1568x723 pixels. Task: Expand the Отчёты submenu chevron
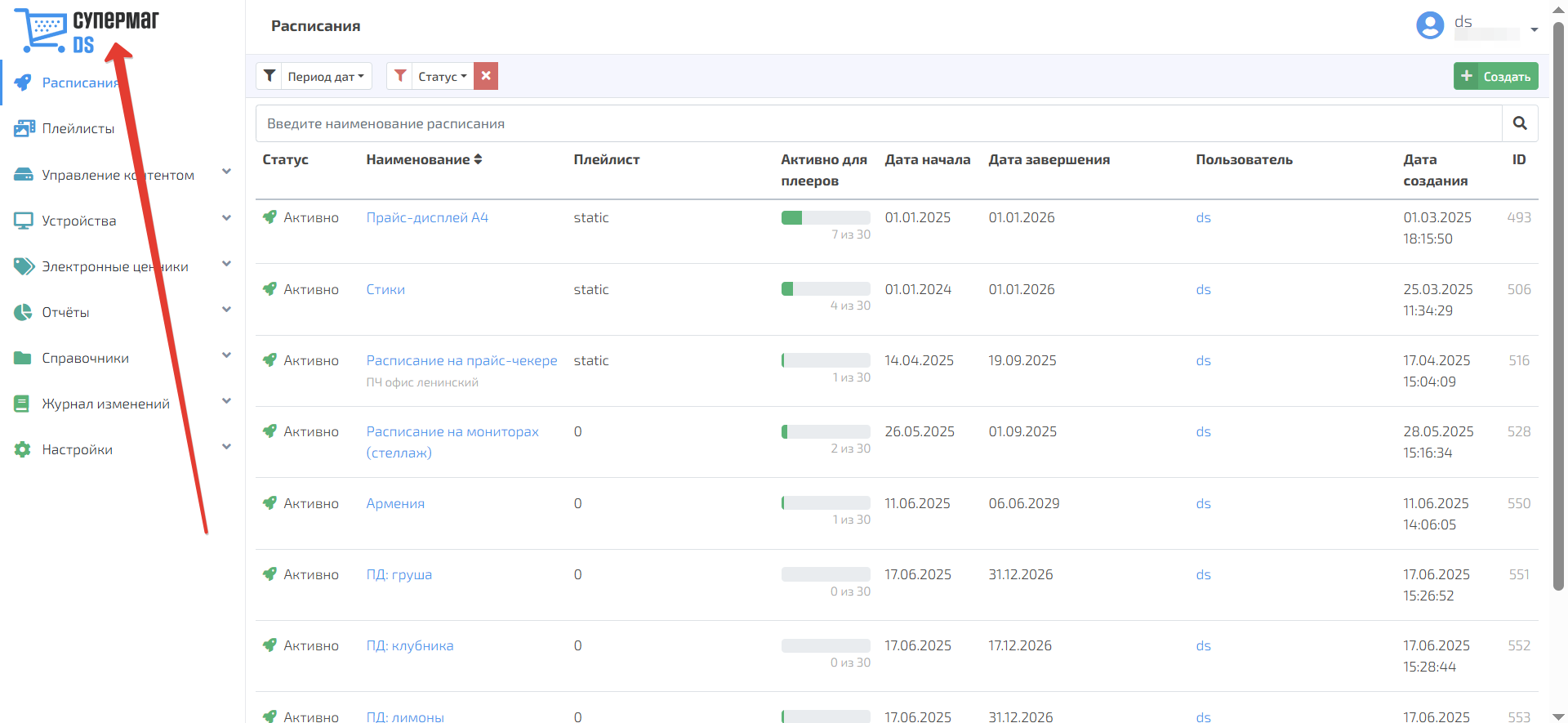(x=227, y=309)
